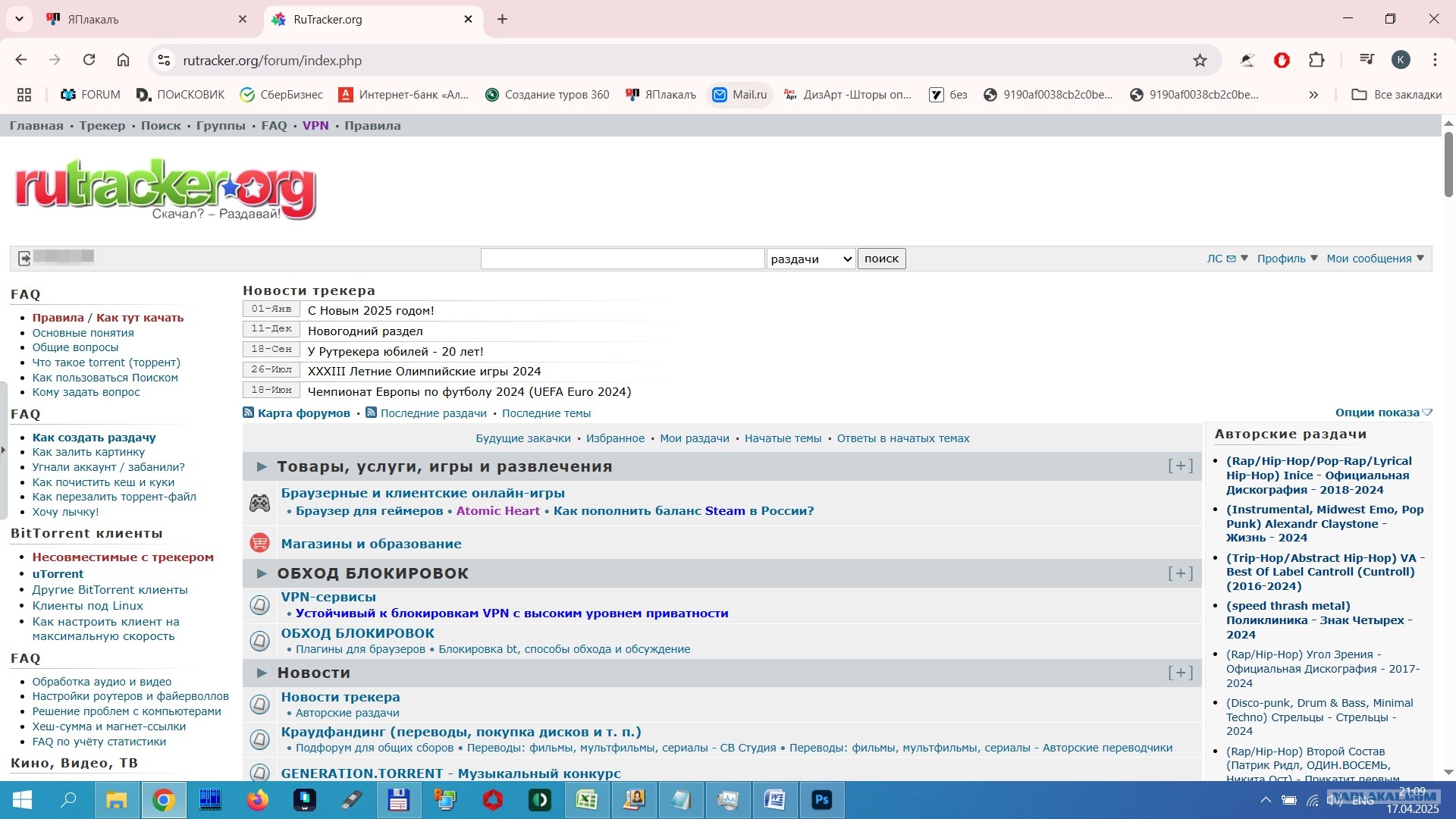Open the Карта форумов link
1456x819 pixels.
coord(304,413)
